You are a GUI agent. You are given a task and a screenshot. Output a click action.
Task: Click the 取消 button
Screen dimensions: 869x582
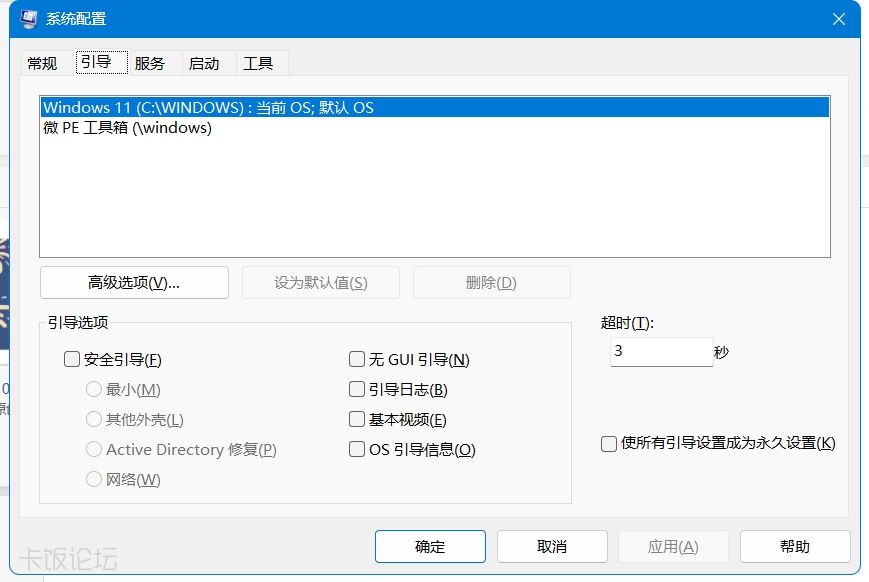pyautogui.click(x=552, y=547)
